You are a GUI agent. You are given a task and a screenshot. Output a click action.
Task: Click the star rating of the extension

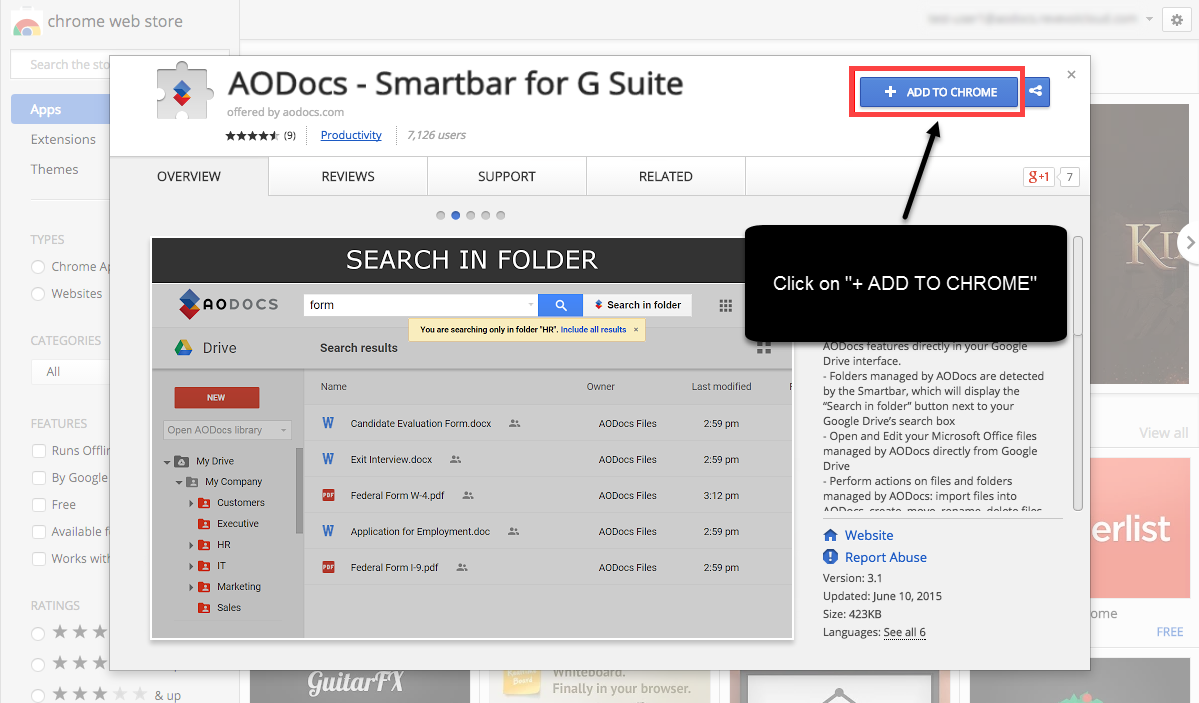click(x=252, y=135)
